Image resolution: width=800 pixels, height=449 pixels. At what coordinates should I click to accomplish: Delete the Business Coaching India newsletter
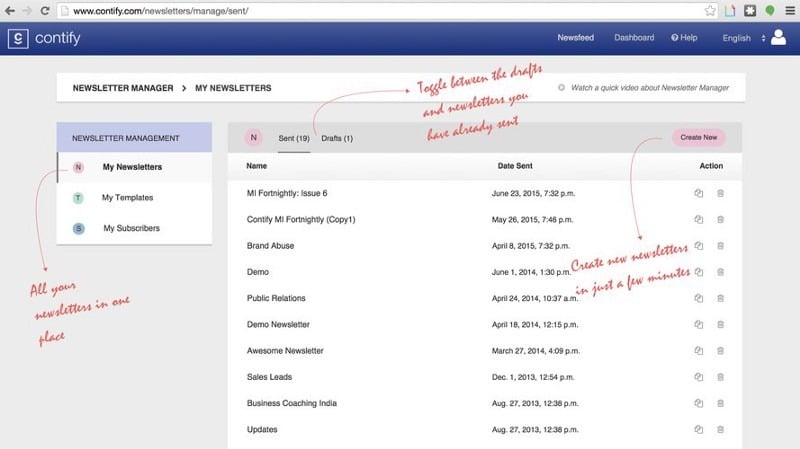720,403
